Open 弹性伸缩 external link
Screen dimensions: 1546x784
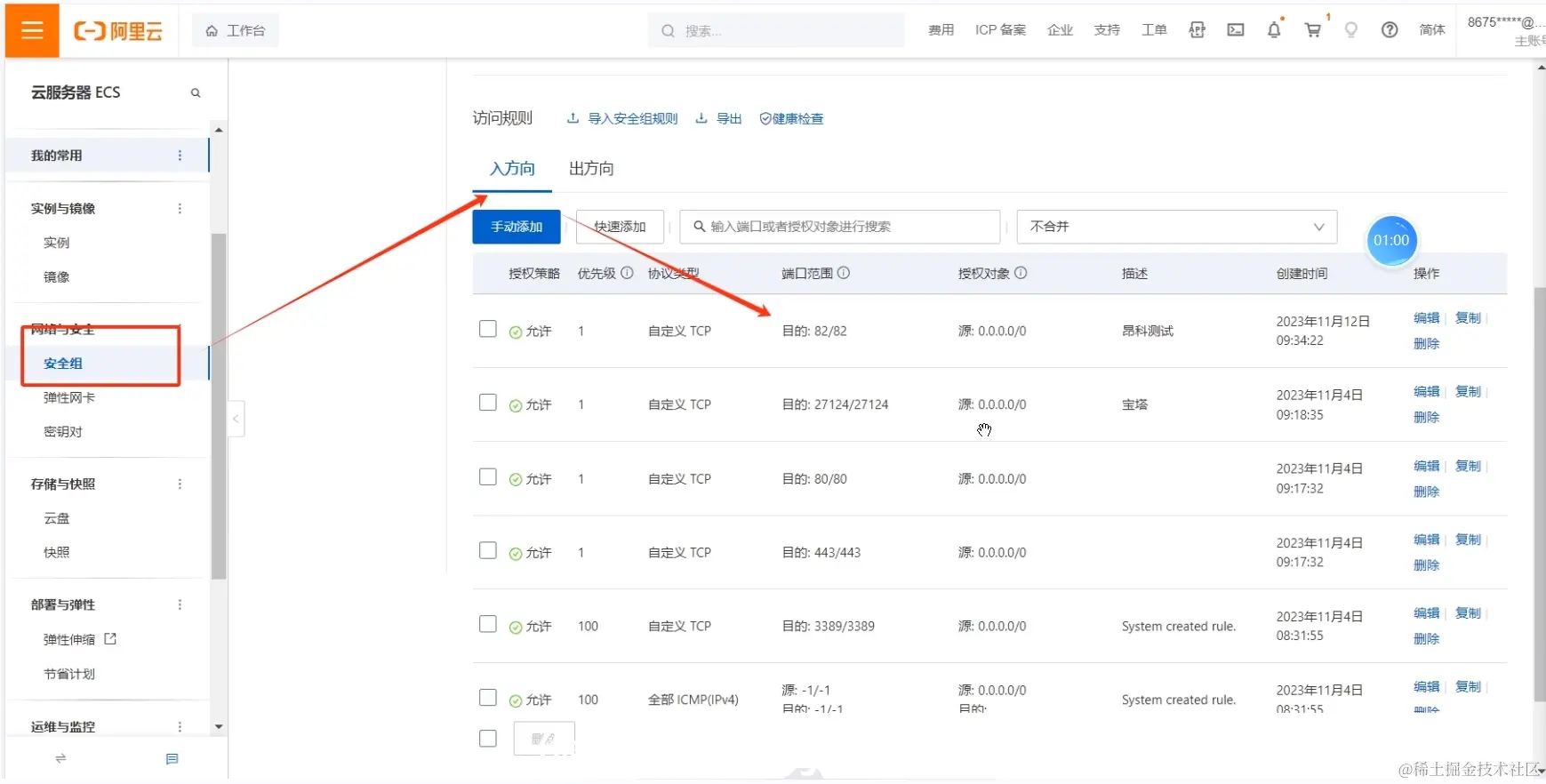tap(80, 640)
